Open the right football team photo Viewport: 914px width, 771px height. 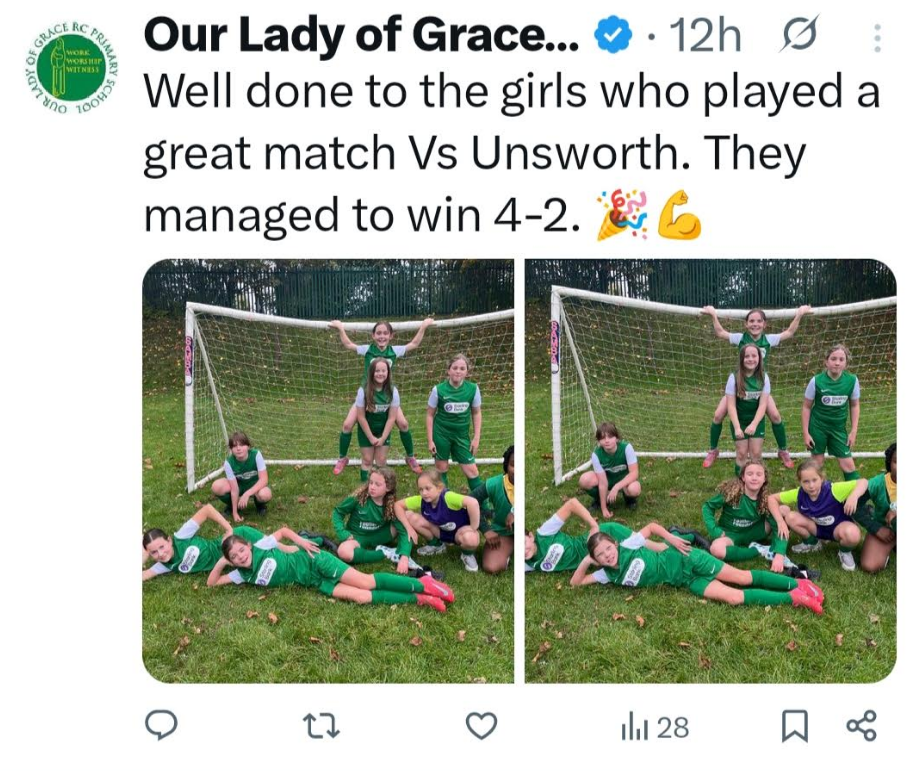(711, 470)
